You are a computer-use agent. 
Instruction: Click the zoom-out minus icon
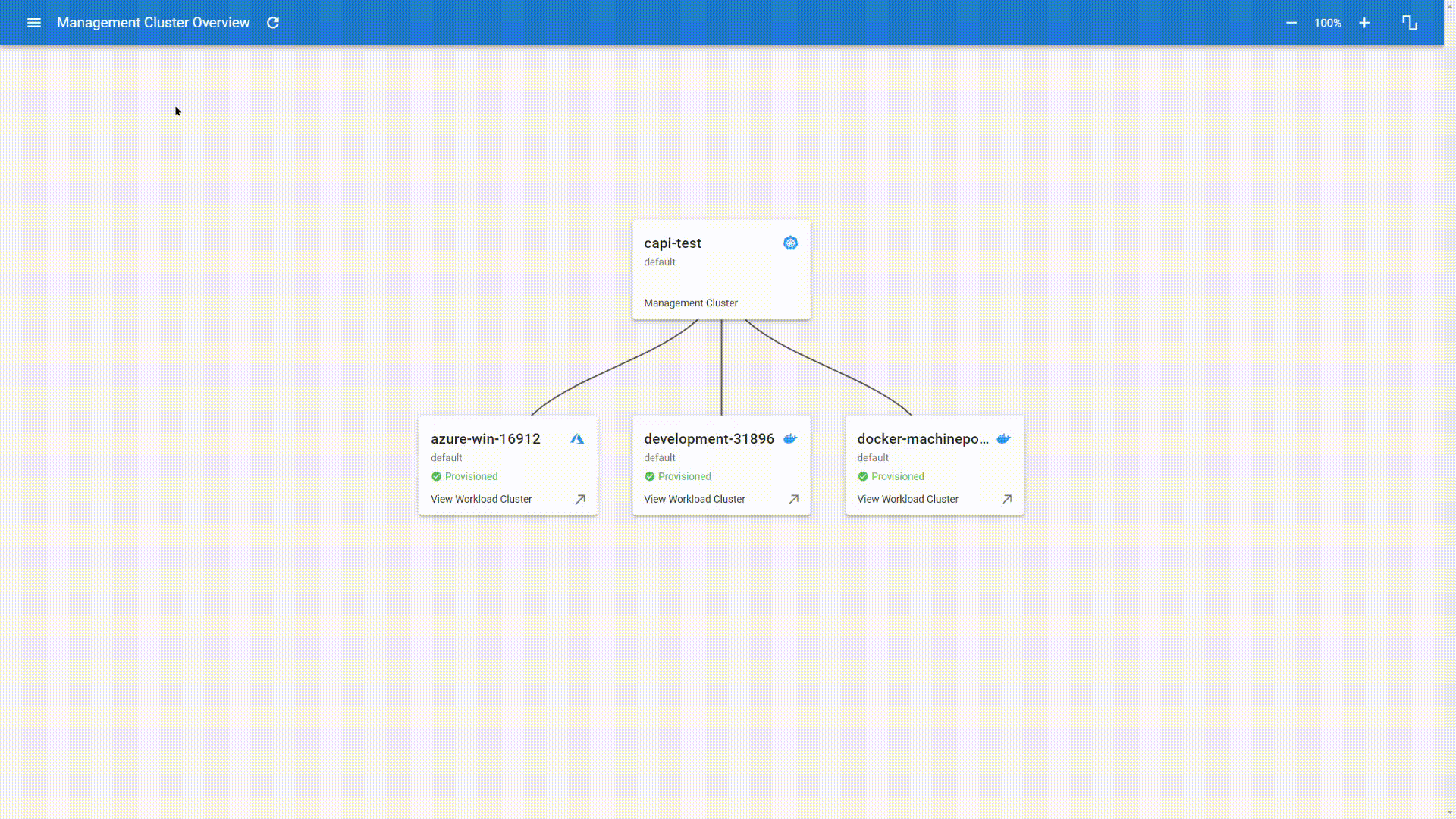(1291, 22)
